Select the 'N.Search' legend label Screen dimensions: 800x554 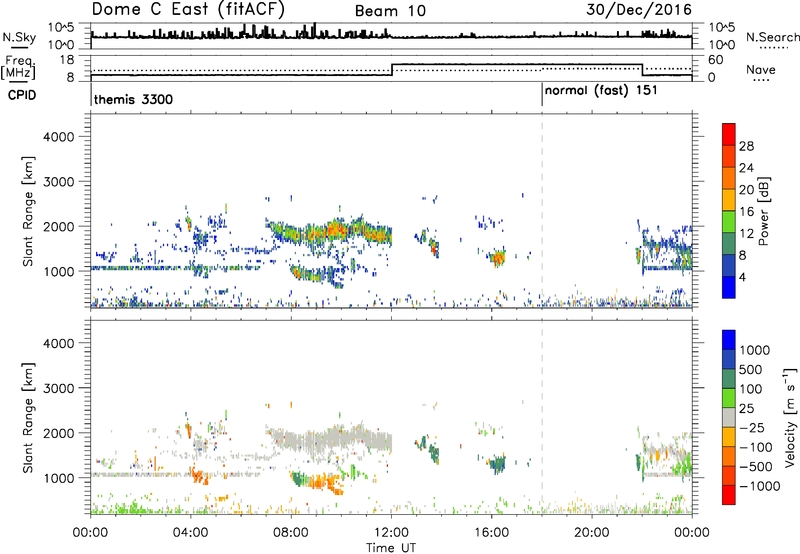(772, 37)
